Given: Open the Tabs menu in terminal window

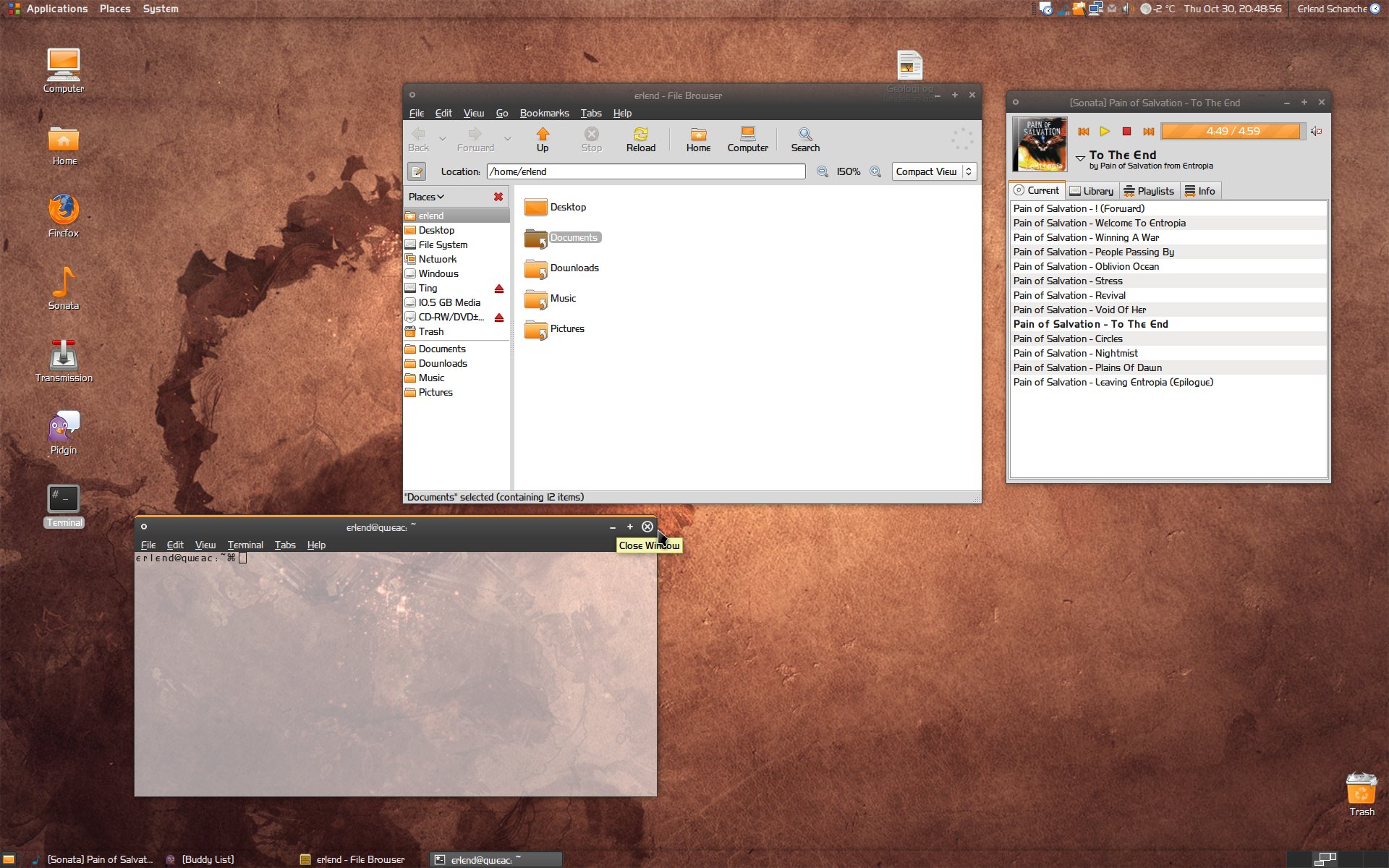Looking at the screenshot, I should [285, 545].
